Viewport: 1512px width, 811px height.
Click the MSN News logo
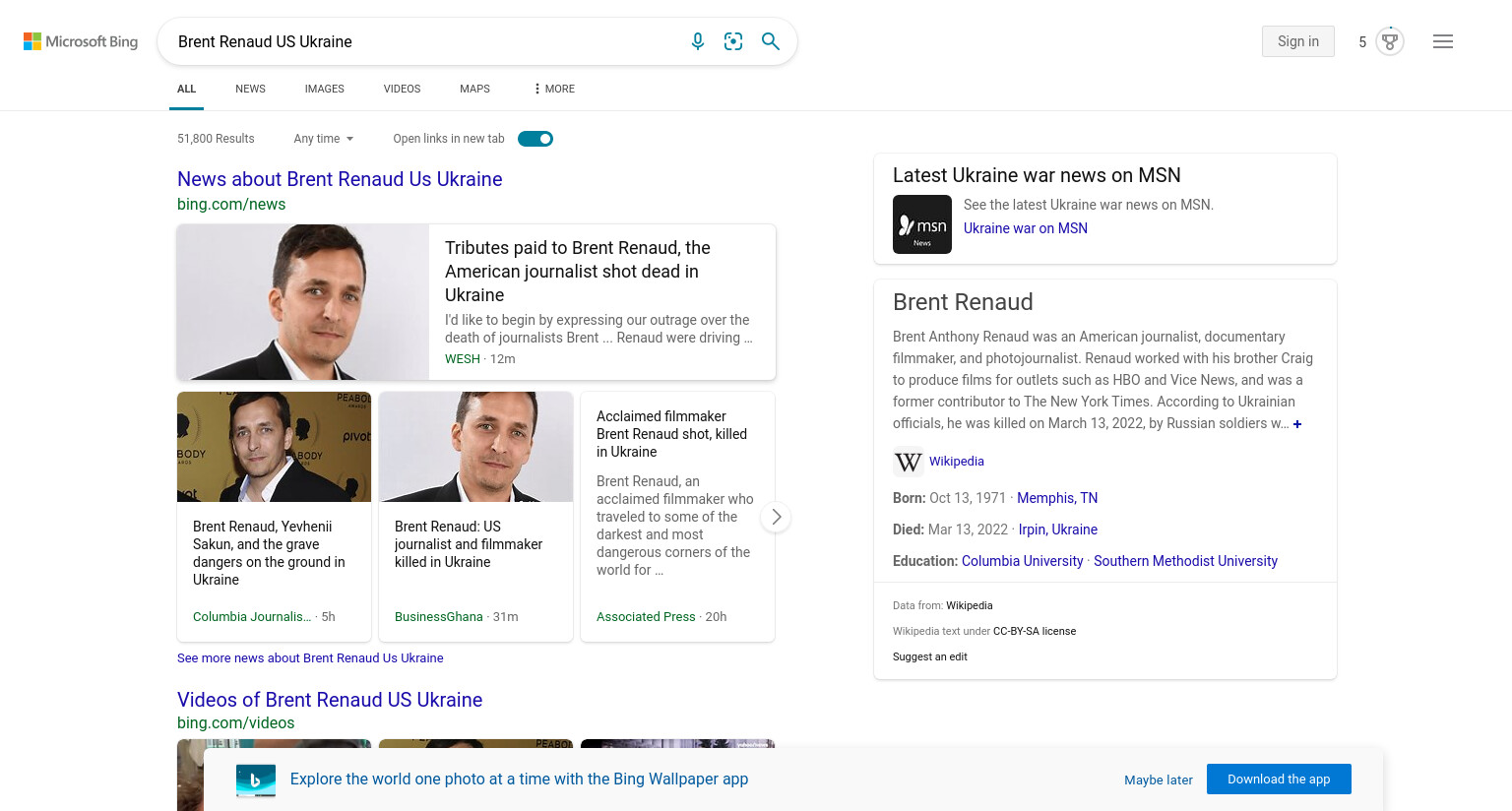tap(922, 224)
